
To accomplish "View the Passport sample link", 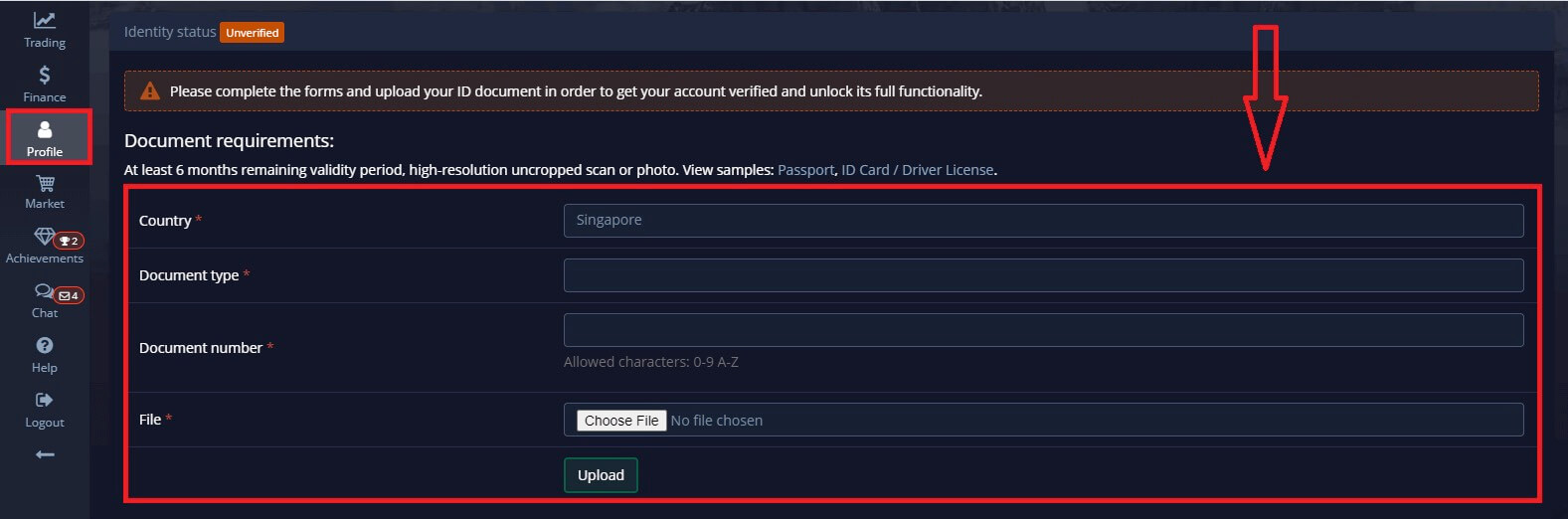I will click(805, 170).
